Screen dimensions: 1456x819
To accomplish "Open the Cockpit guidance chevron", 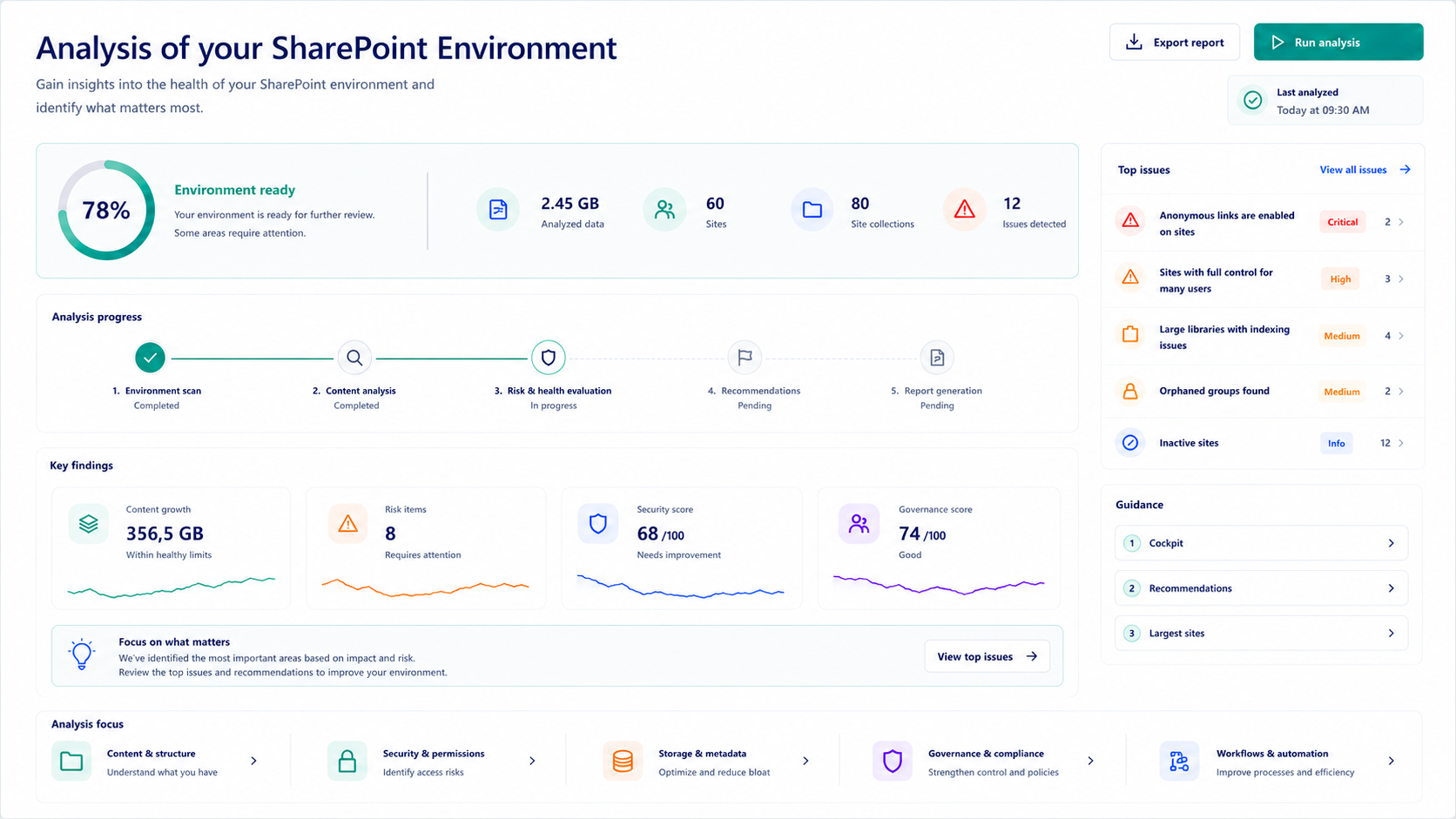I will (x=1391, y=543).
